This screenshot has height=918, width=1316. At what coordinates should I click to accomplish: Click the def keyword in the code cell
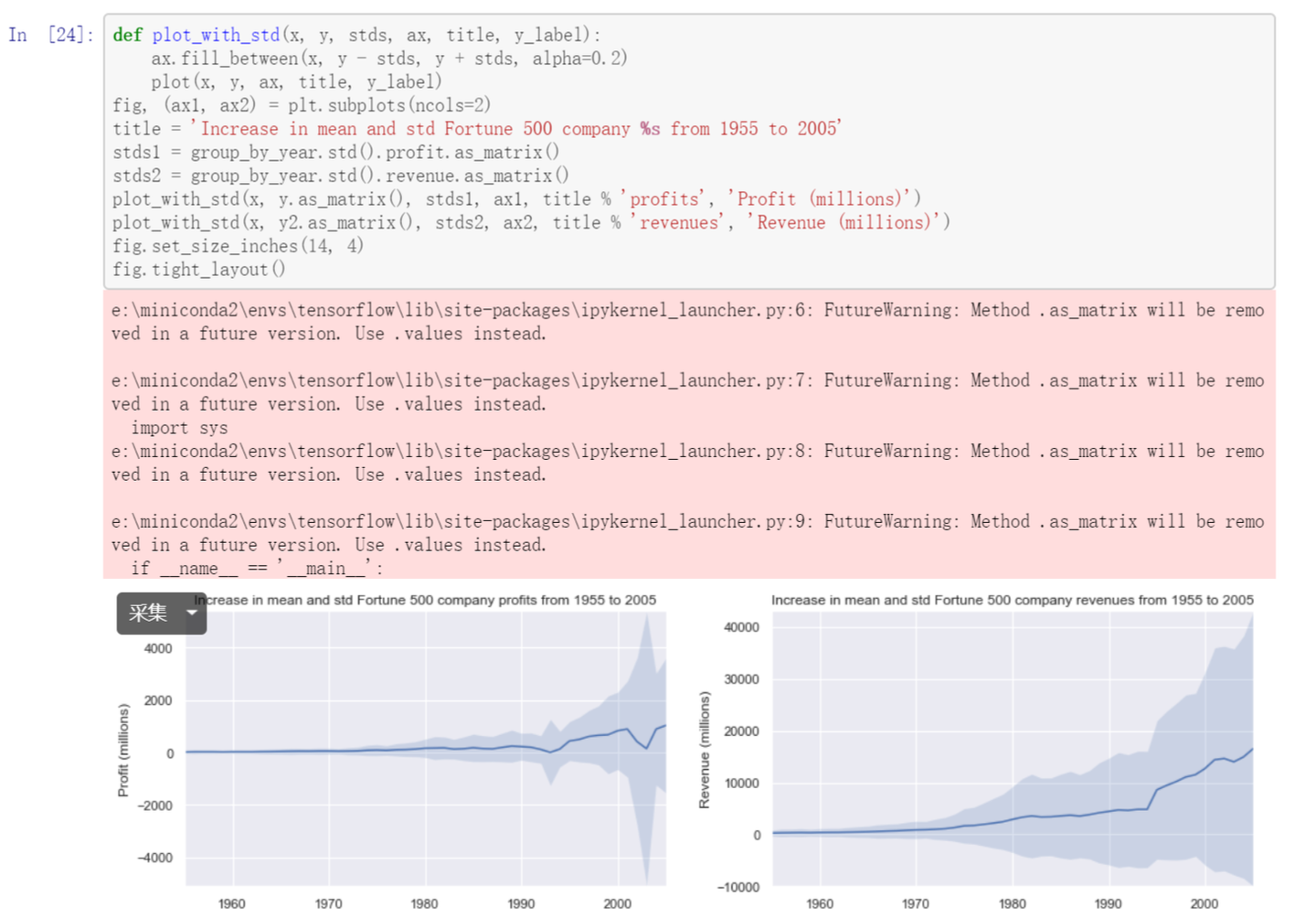tap(126, 35)
